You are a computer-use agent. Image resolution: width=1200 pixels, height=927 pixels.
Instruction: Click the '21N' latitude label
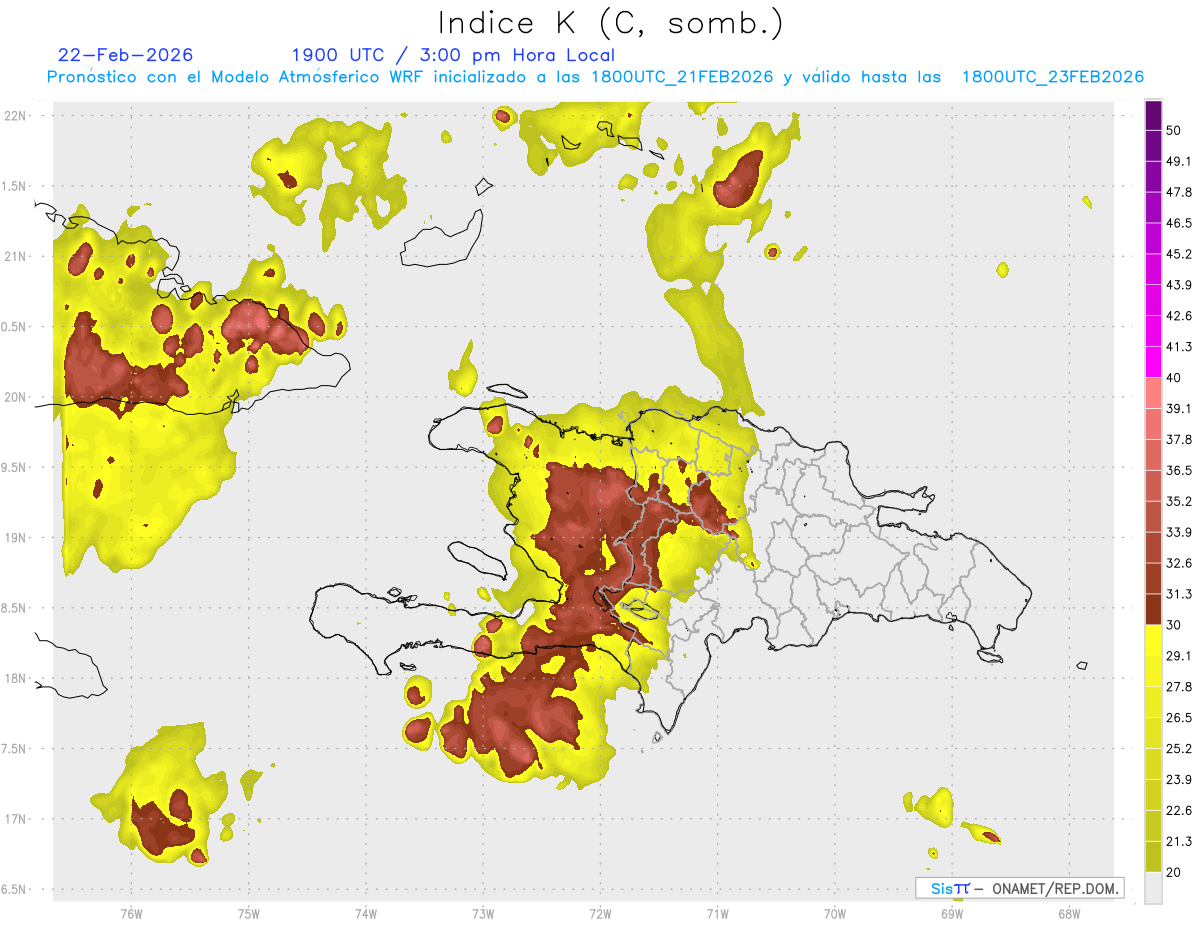point(16,256)
